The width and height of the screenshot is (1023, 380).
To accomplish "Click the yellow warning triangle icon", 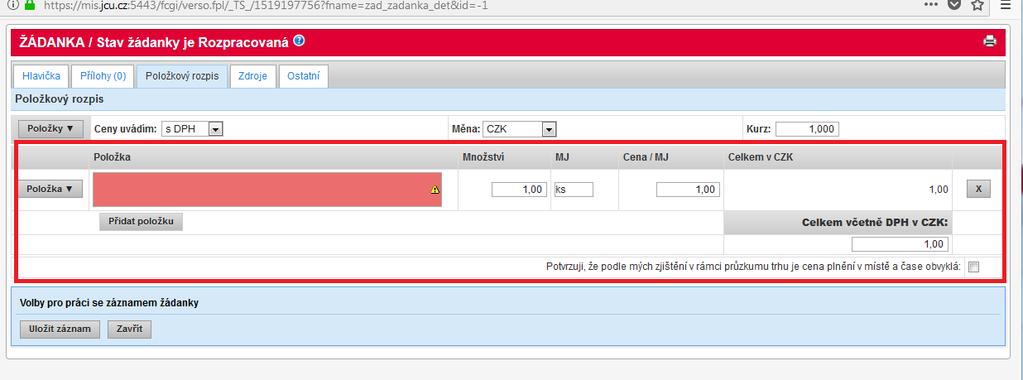I will pos(435,190).
